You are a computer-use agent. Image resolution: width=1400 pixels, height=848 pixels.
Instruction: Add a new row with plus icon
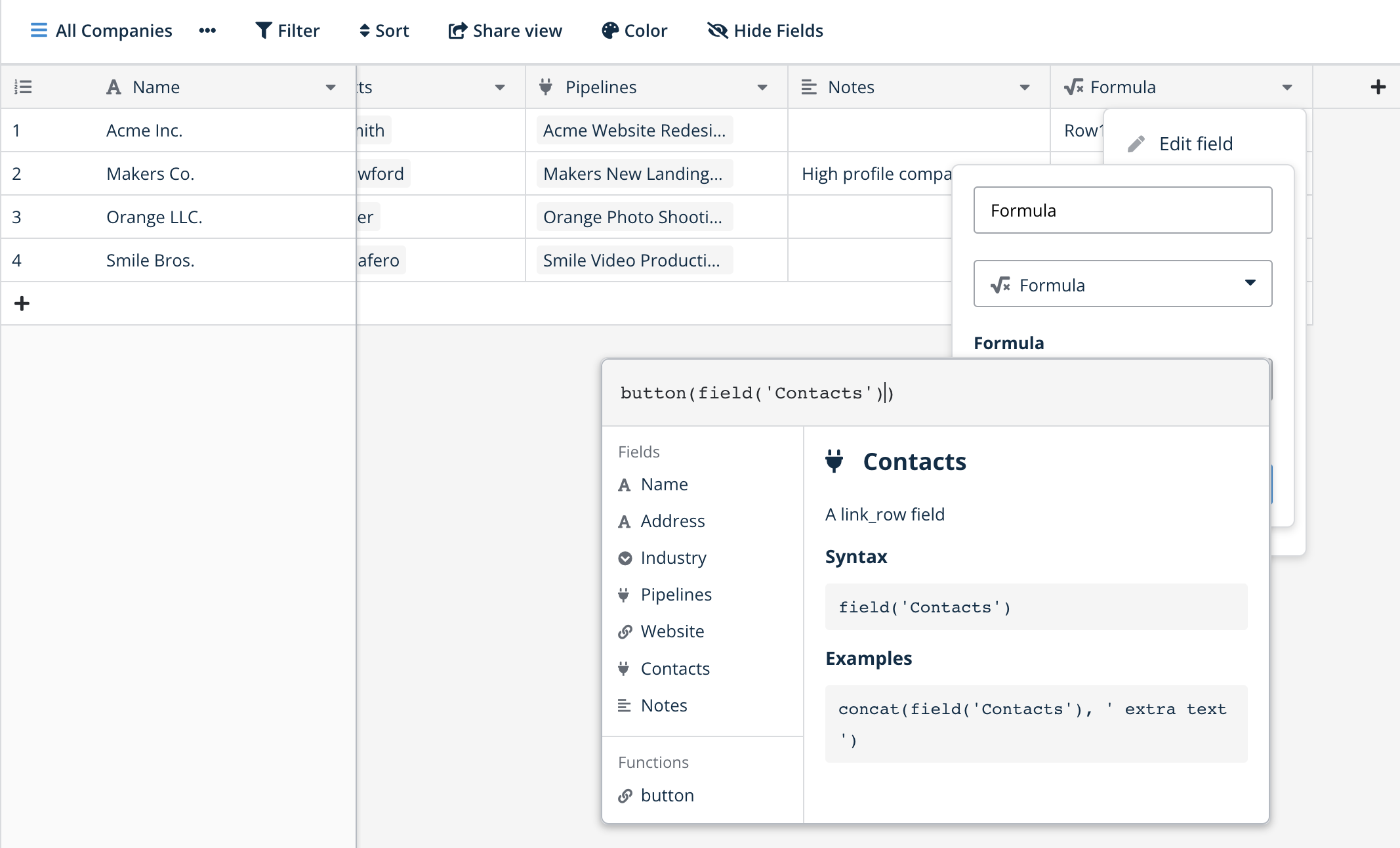[22, 303]
